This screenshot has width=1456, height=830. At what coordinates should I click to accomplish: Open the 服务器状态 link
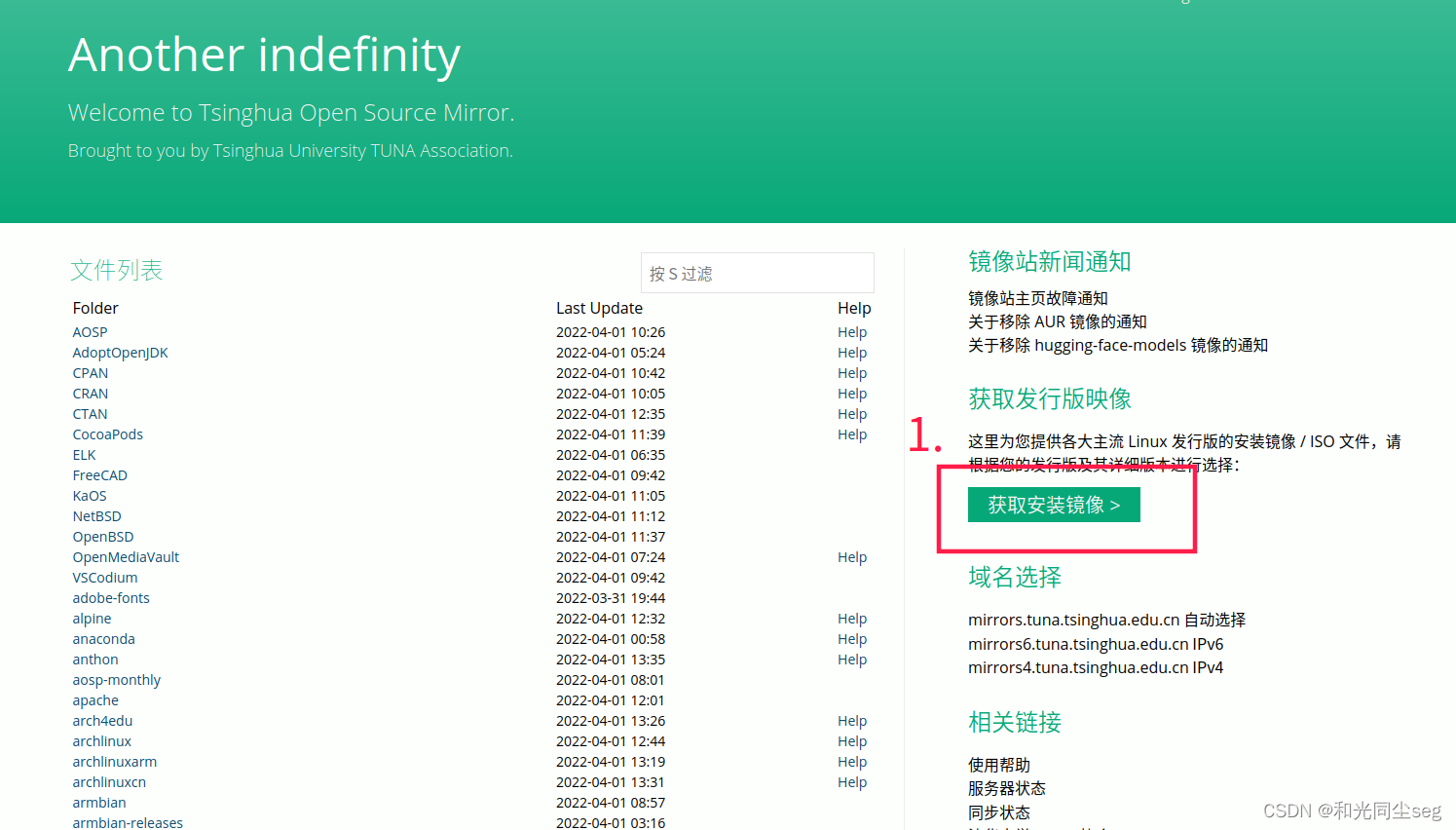(1007, 788)
